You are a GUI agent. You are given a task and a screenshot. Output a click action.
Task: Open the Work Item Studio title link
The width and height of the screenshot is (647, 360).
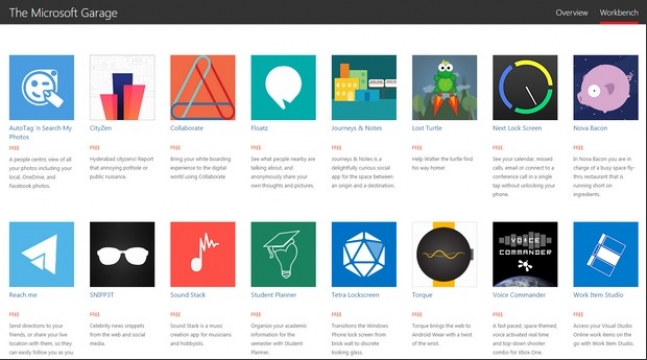click(x=598, y=295)
